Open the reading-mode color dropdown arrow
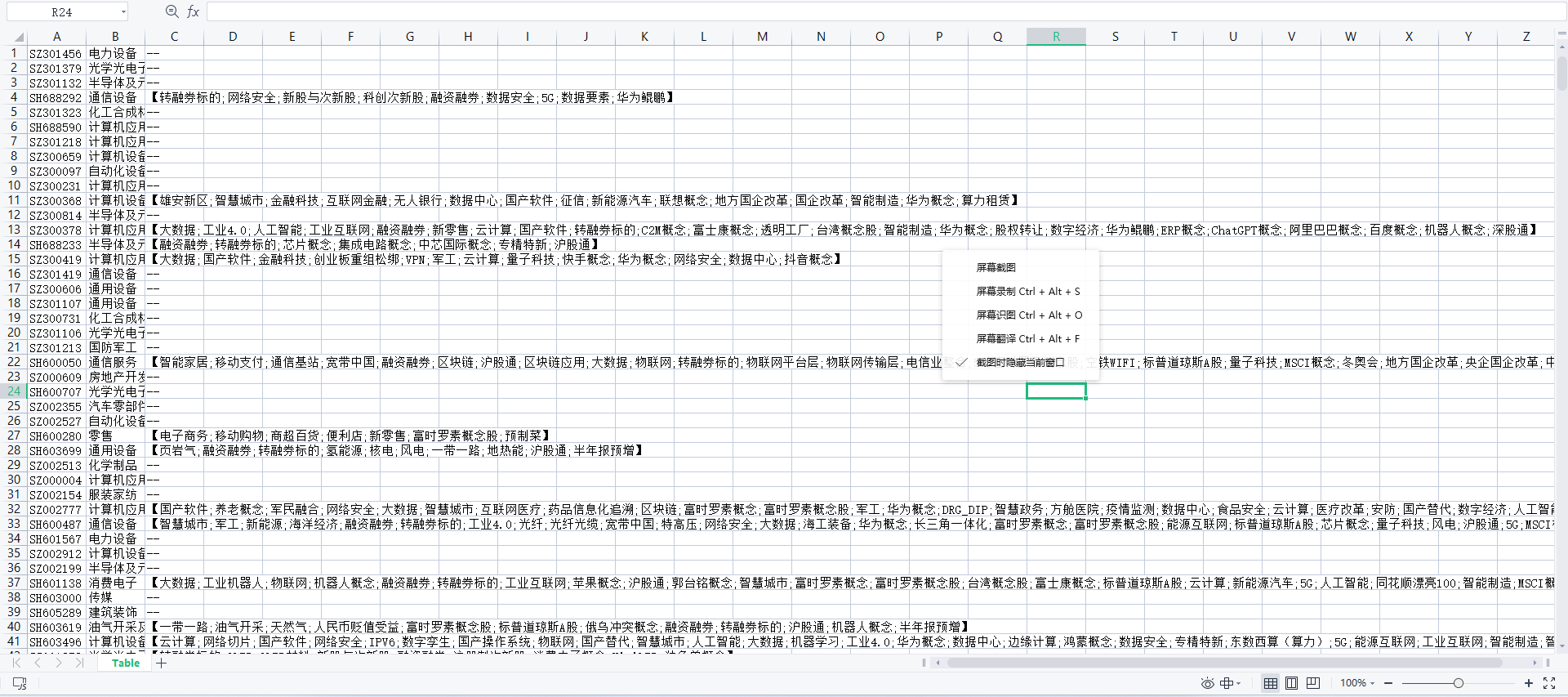Viewport: 1568px width, 697px height. click(1238, 684)
